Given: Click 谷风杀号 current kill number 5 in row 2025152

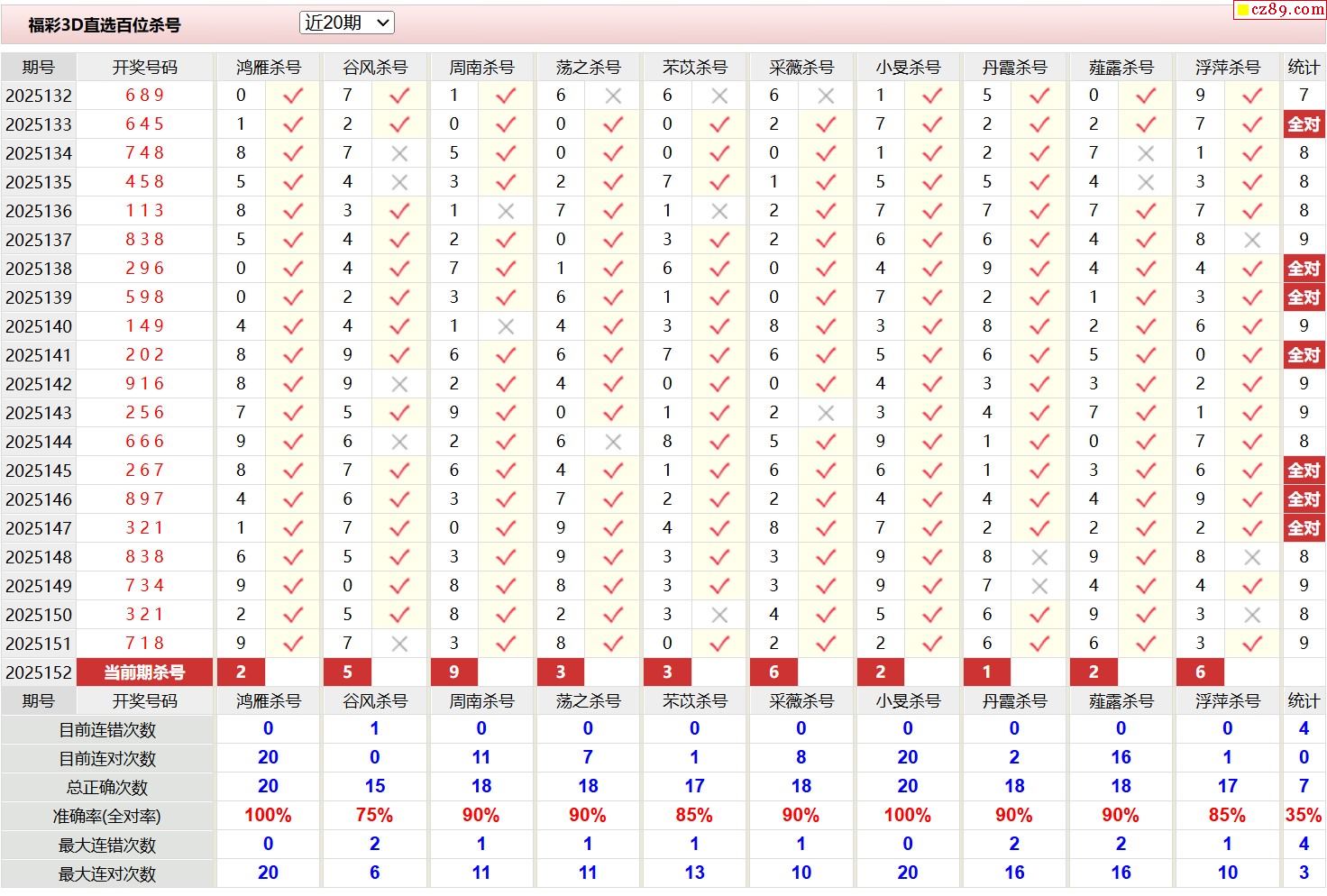Looking at the screenshot, I should tap(347, 672).
